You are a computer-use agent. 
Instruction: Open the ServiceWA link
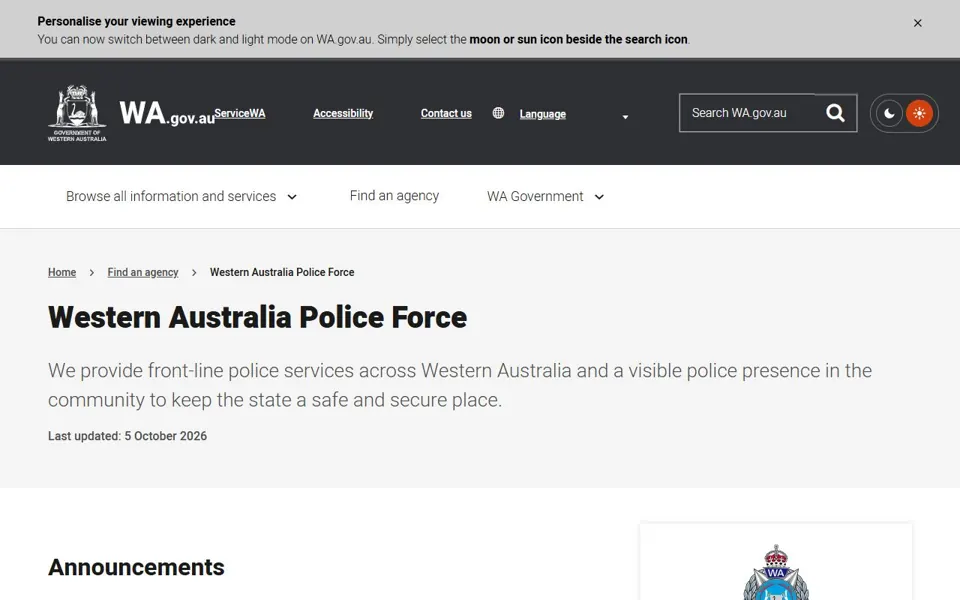tap(239, 113)
